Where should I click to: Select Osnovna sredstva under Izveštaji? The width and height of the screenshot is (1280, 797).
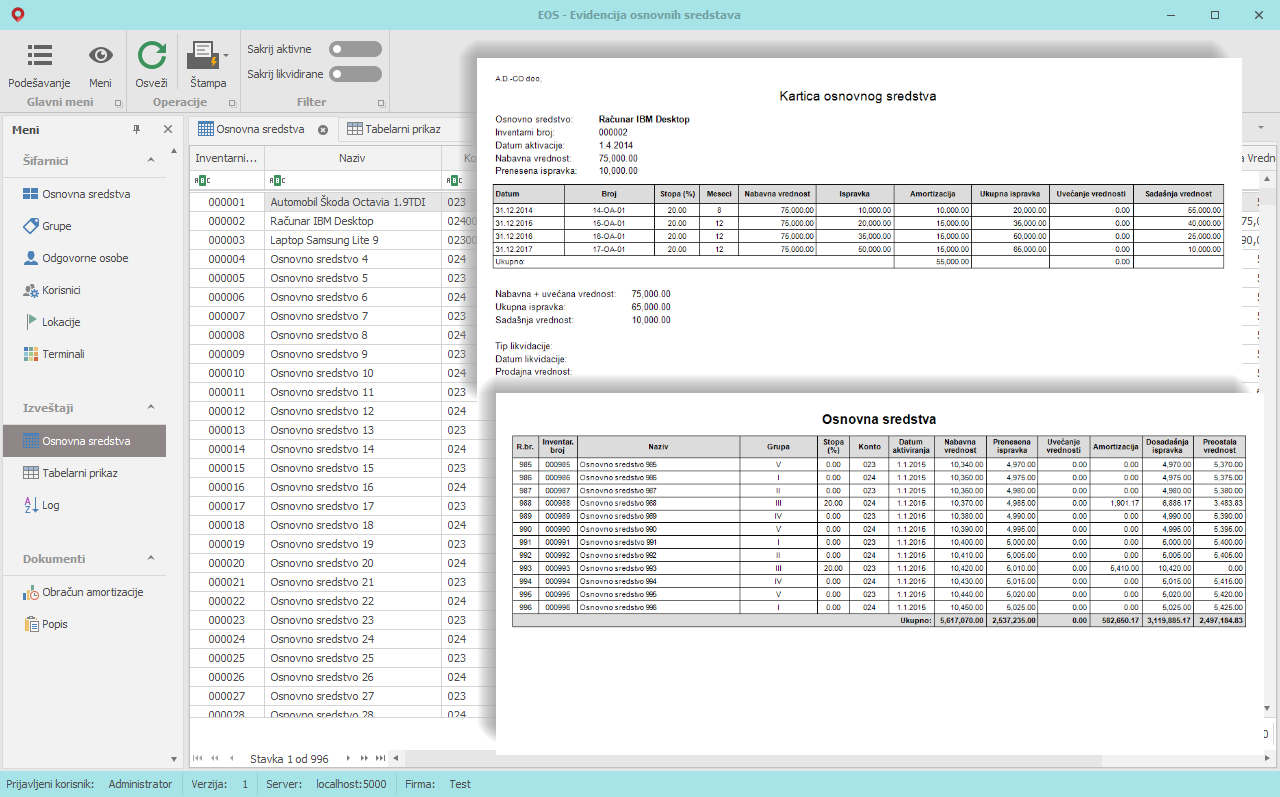85,441
